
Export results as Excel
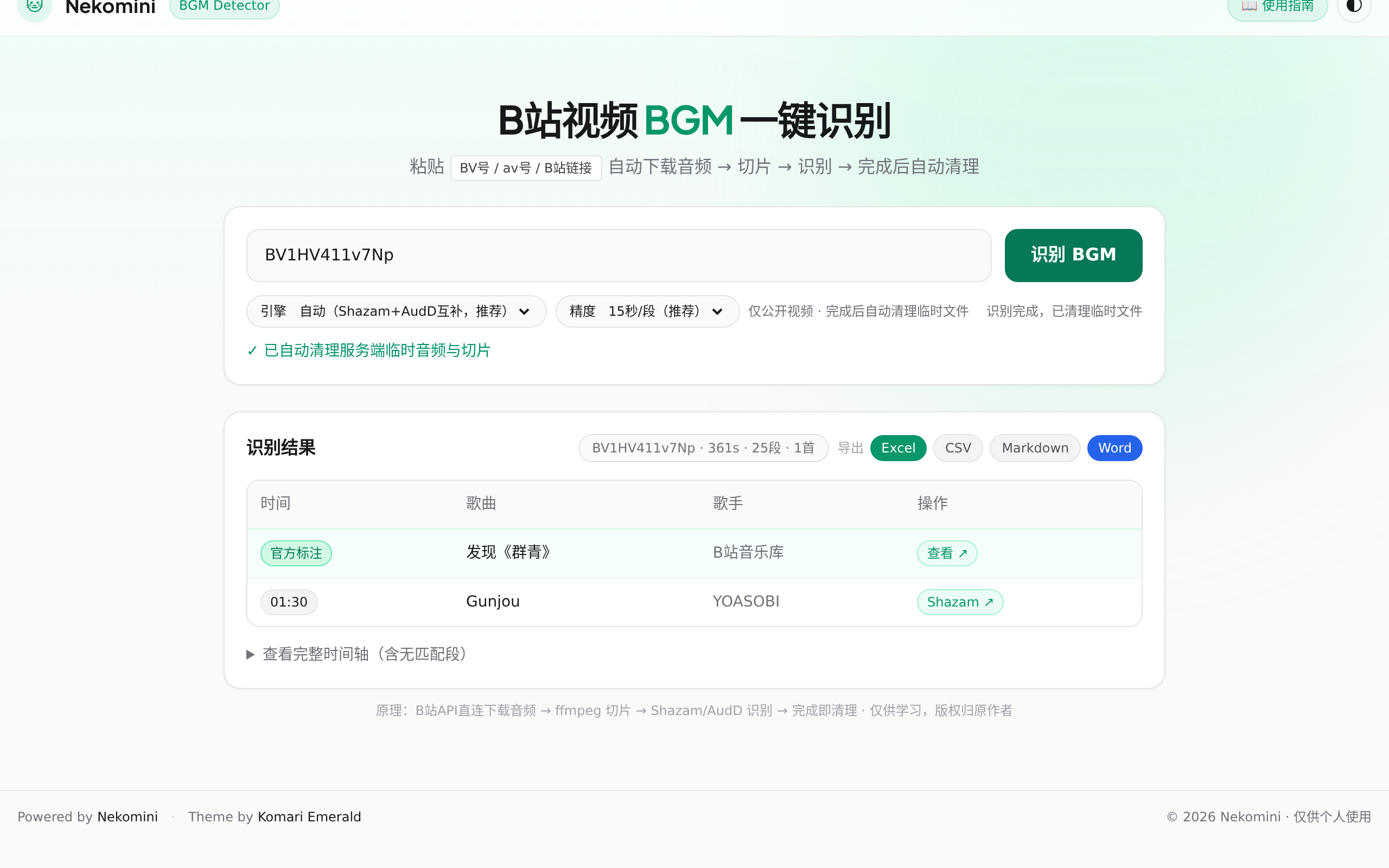pos(897,448)
